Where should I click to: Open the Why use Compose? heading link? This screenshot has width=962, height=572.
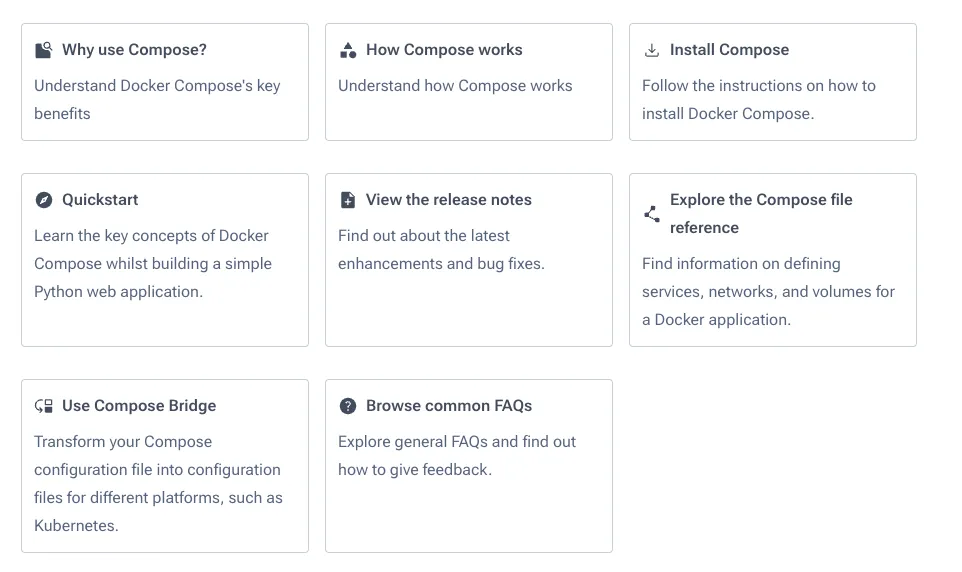pyautogui.click(x=134, y=50)
